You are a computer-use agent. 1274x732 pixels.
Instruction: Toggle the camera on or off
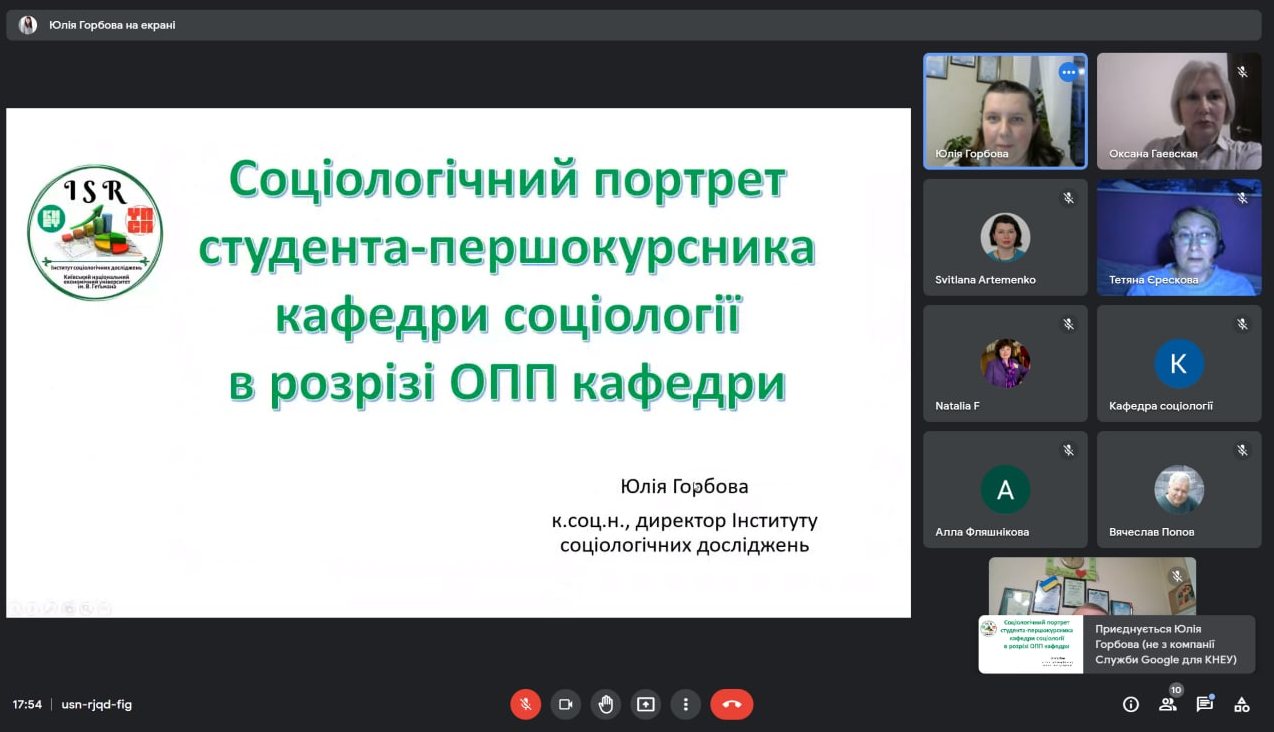(x=565, y=704)
